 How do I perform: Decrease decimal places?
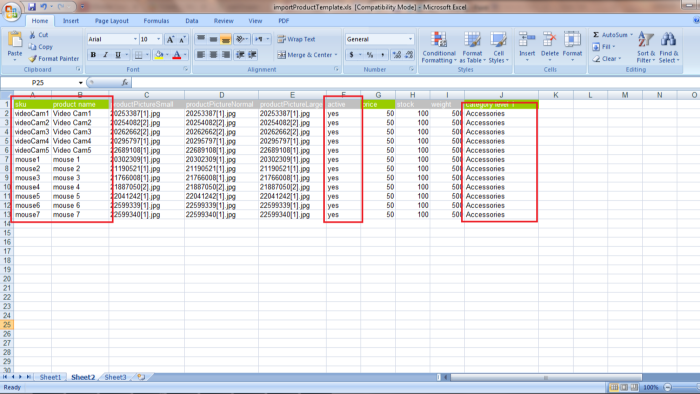tap(408, 55)
